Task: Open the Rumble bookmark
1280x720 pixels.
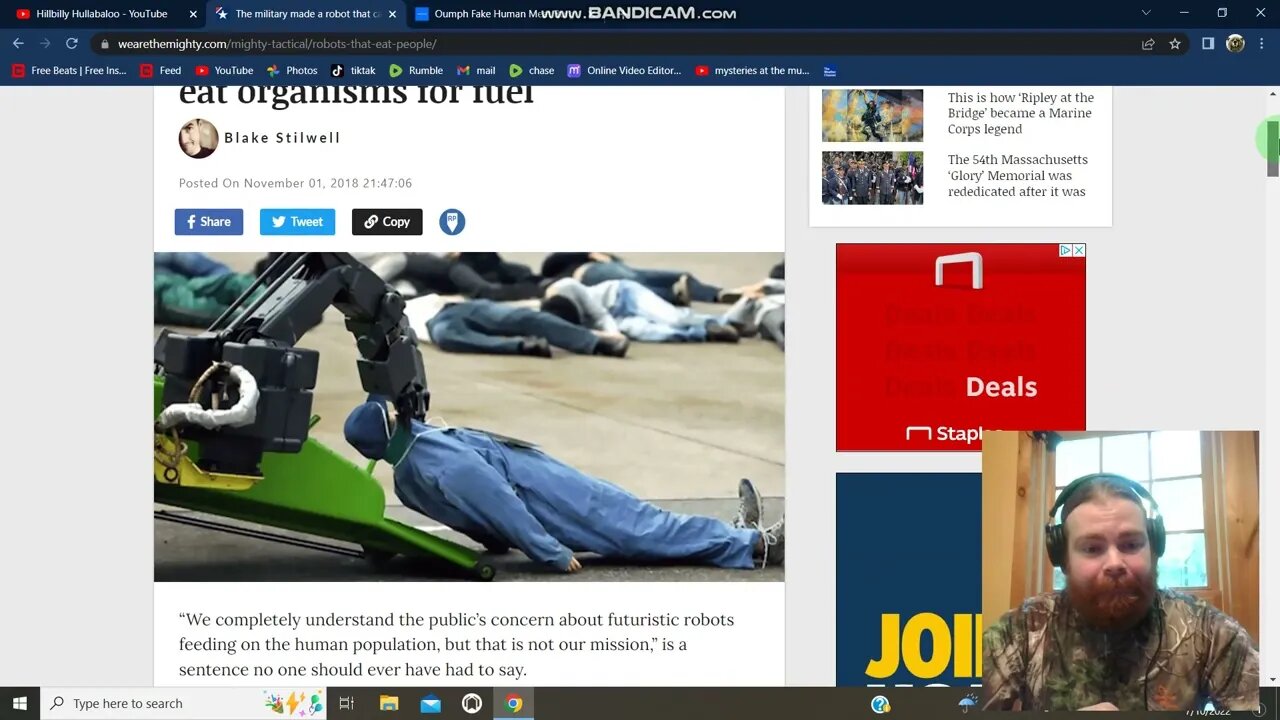Action: (416, 71)
